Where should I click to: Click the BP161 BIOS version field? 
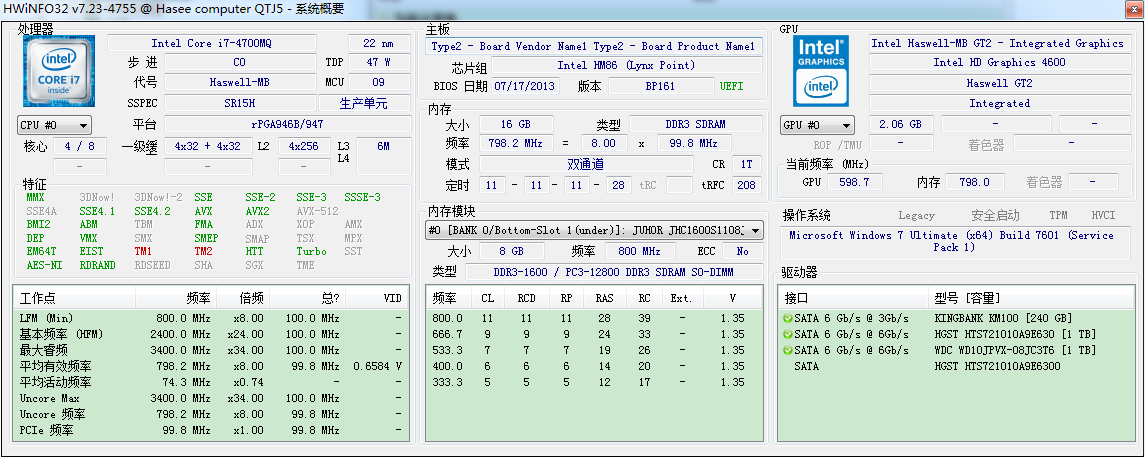click(x=660, y=85)
